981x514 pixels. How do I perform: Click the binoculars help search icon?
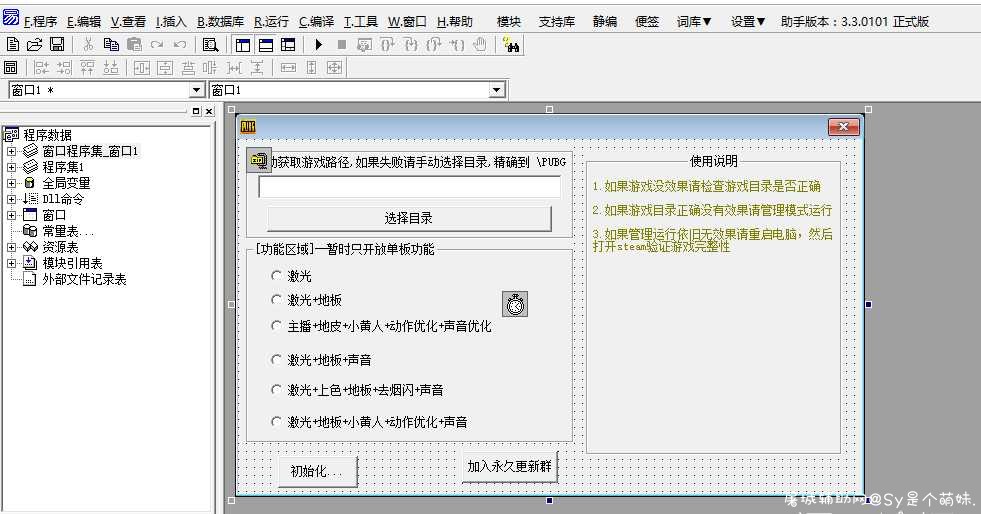(511, 44)
